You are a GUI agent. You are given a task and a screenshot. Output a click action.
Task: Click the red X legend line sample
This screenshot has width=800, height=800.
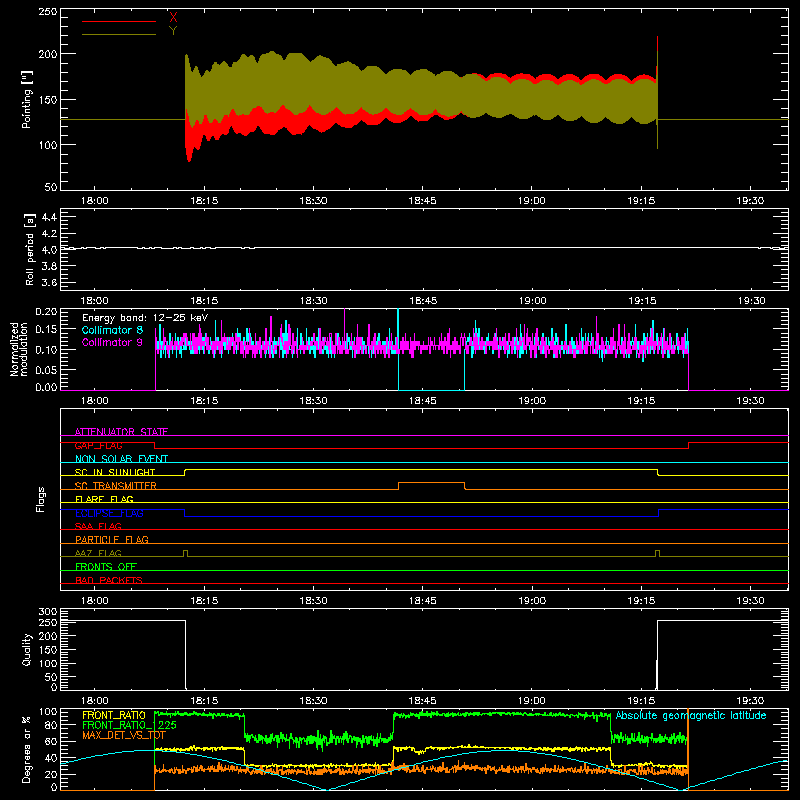118,21
